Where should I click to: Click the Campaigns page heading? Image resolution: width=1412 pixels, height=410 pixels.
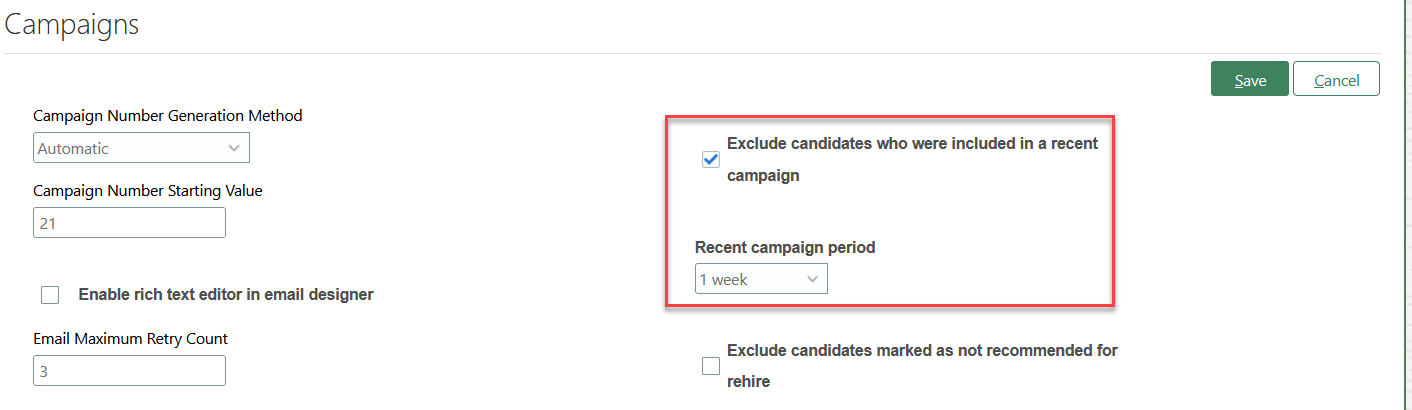tap(72, 25)
